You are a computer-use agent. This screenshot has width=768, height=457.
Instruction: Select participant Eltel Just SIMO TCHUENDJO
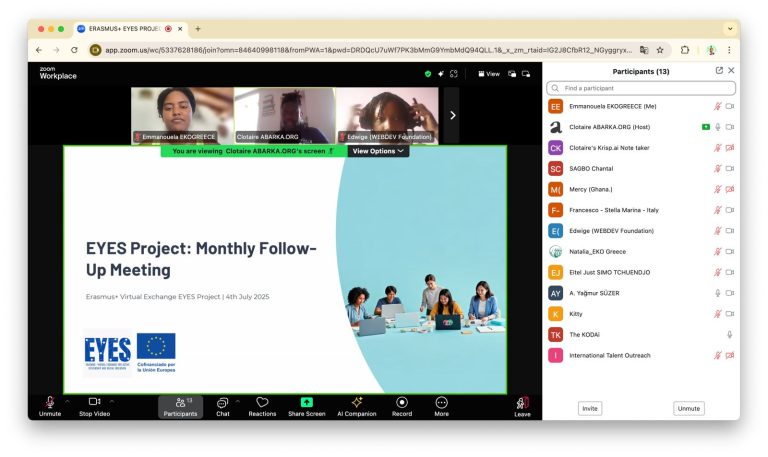pyautogui.click(x=641, y=272)
